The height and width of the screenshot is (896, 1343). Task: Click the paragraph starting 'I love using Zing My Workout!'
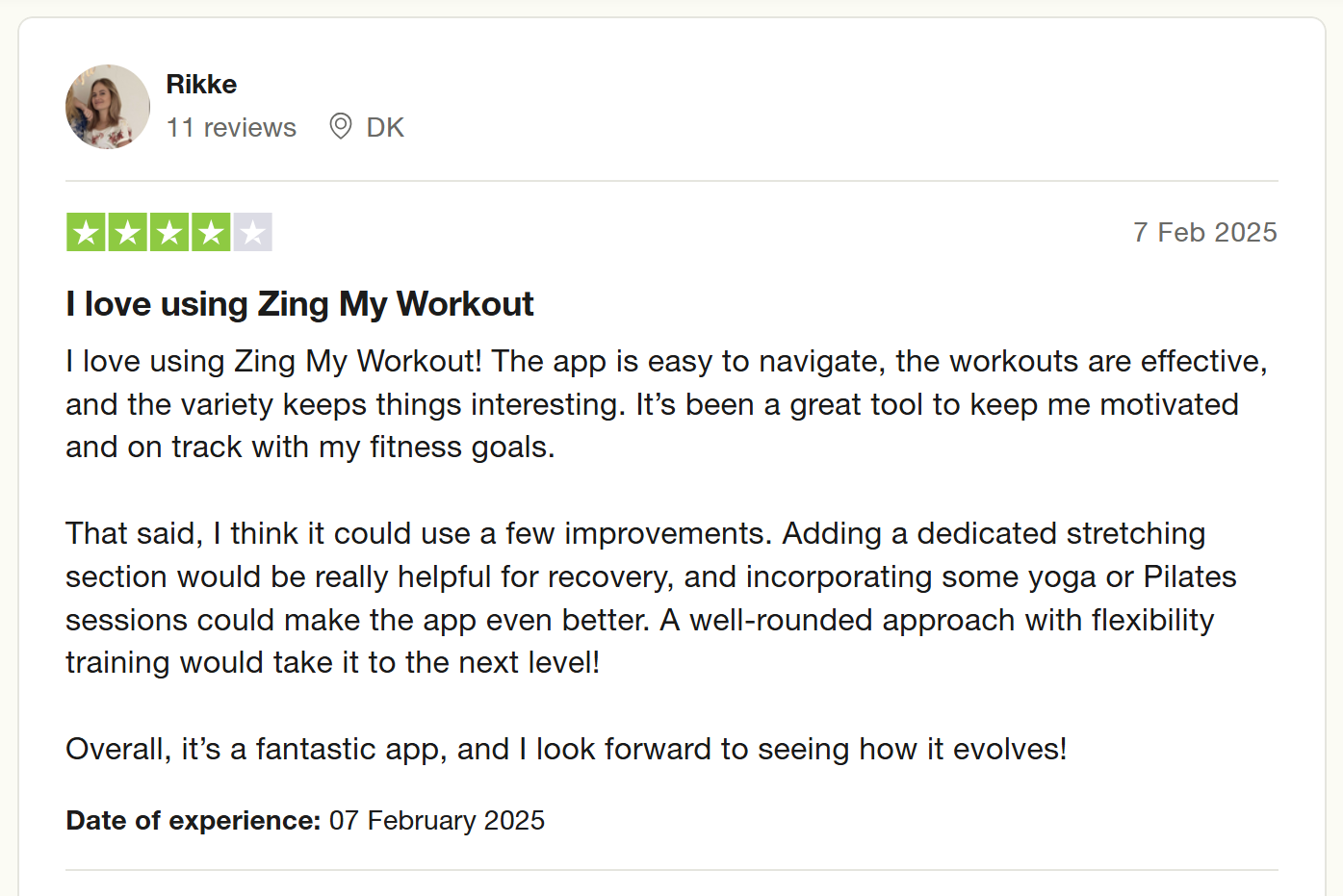pyautogui.click(x=667, y=404)
